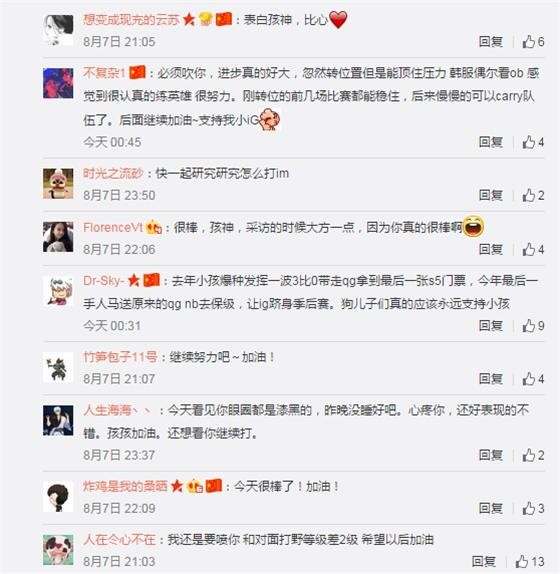Reply to 想变成现充的云苏's comment
The width and height of the screenshot is (560, 574).
click(x=490, y=41)
